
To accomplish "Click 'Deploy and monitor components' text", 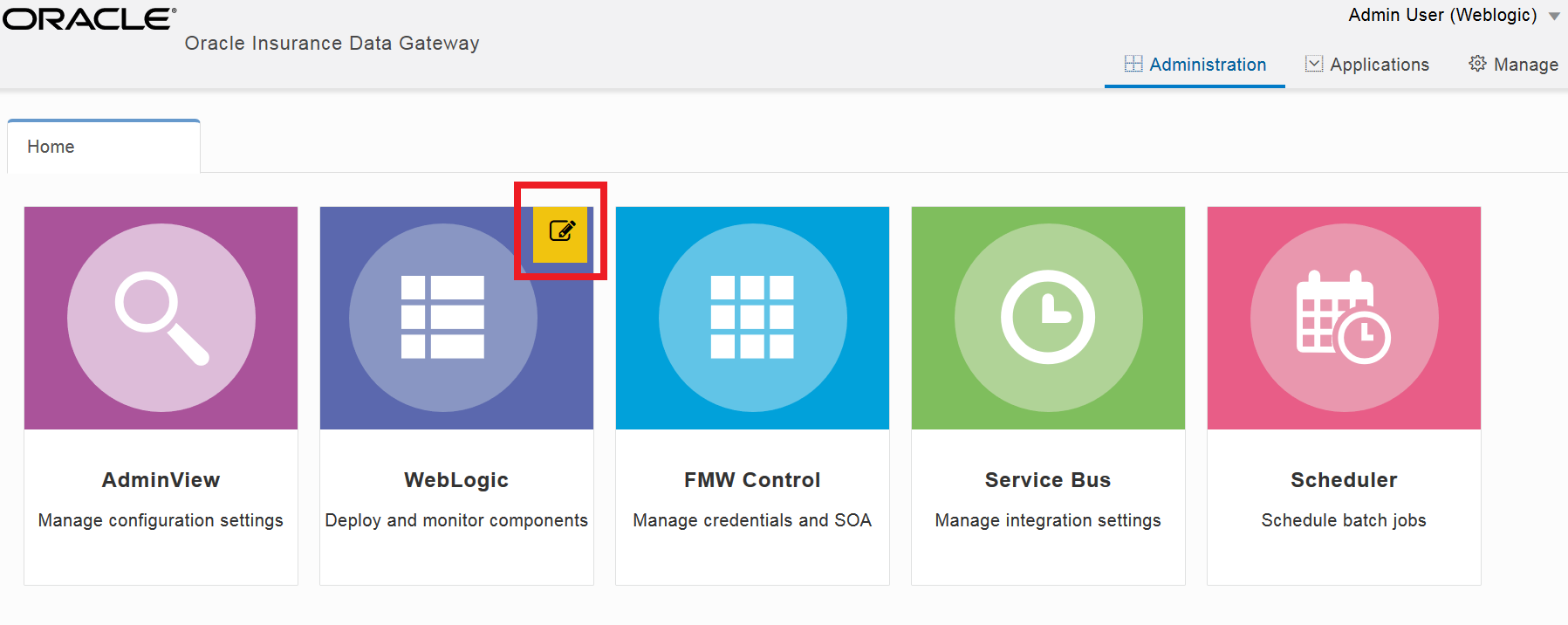I will click(456, 520).
